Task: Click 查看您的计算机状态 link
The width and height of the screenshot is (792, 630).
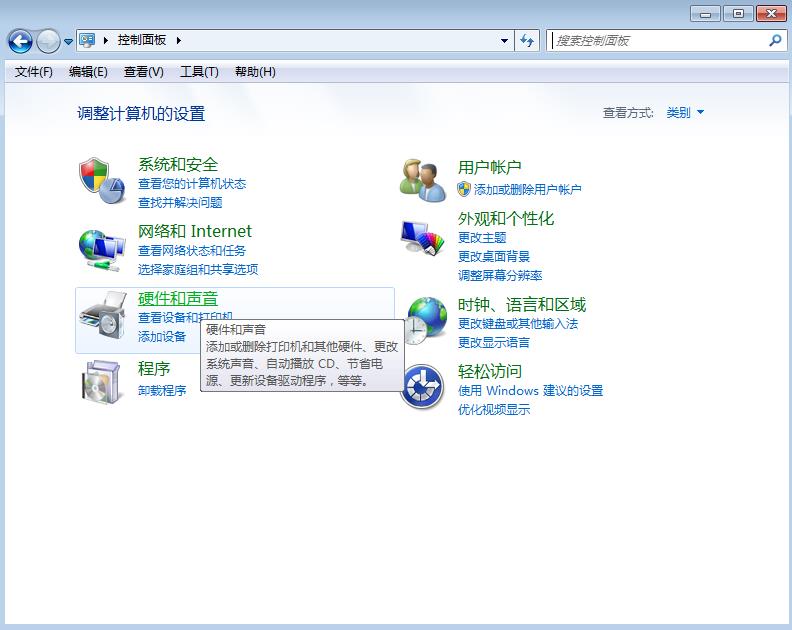Action: [192, 184]
